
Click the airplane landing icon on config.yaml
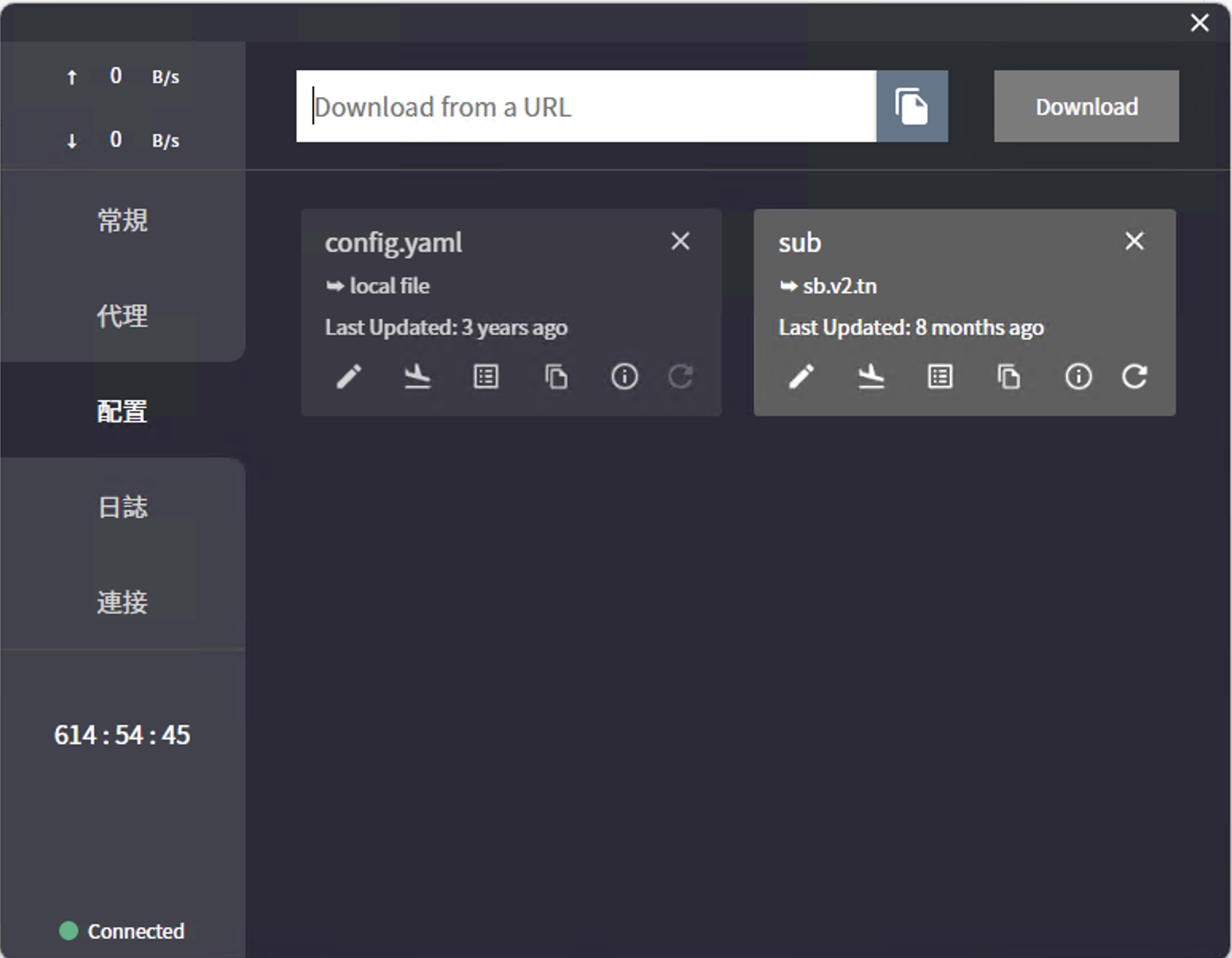click(417, 376)
